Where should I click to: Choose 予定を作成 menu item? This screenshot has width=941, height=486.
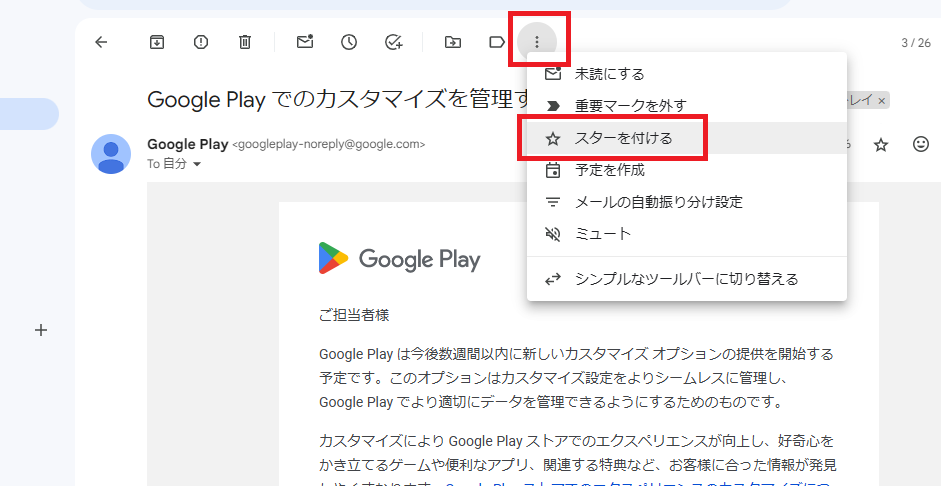pyautogui.click(x=687, y=170)
